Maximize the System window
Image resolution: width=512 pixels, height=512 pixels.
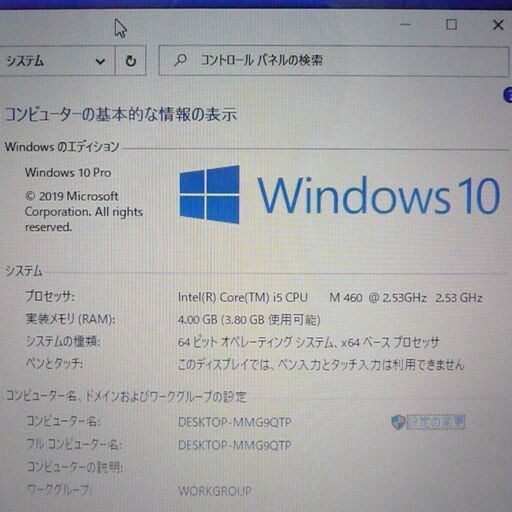(451, 25)
